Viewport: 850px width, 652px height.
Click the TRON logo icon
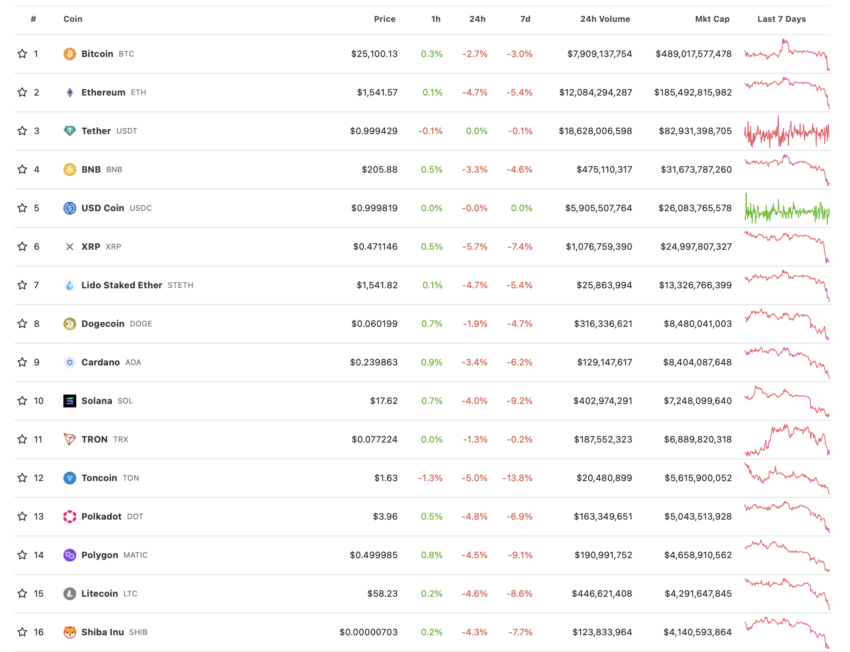point(69,439)
